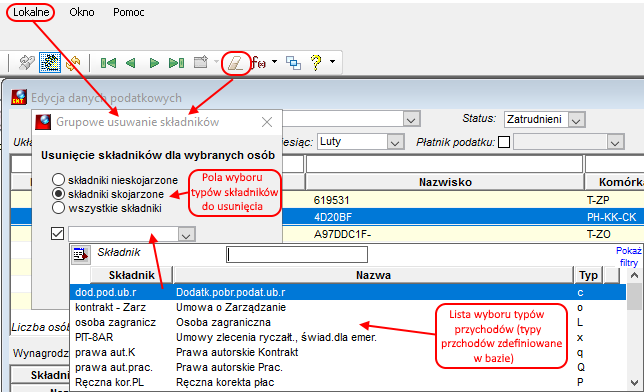Go to first record arrow icon

108,63
